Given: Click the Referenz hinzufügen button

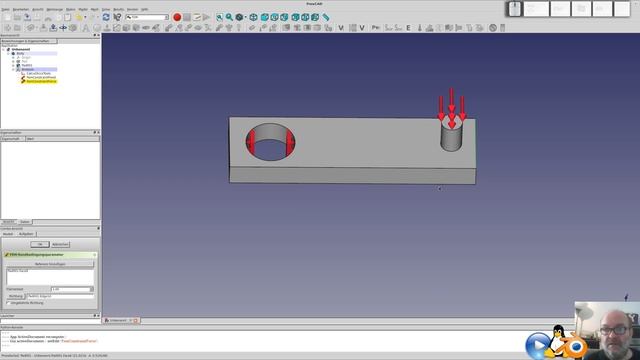Looking at the screenshot, I should 50,264.
